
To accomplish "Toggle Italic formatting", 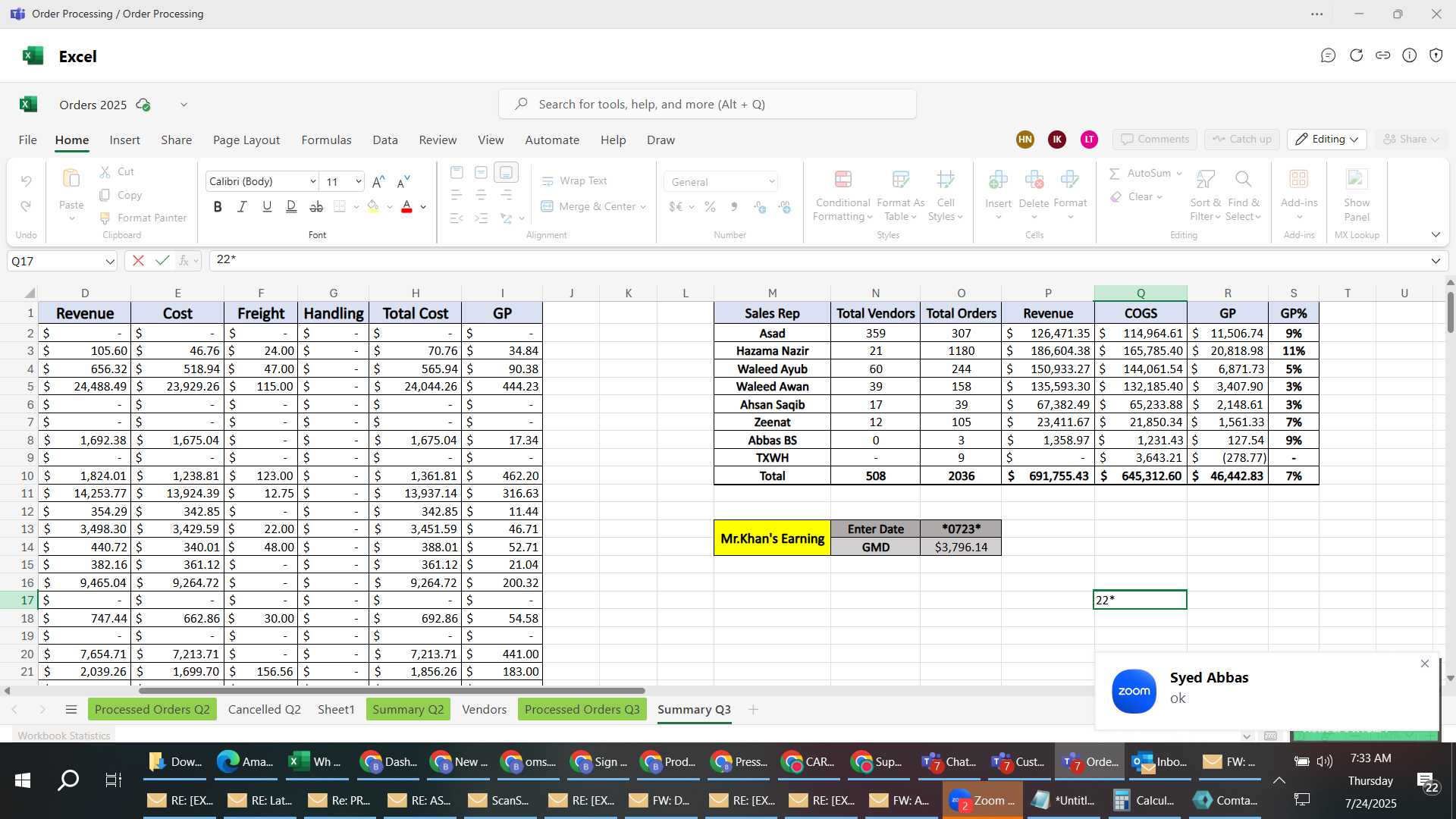I will 242,206.
